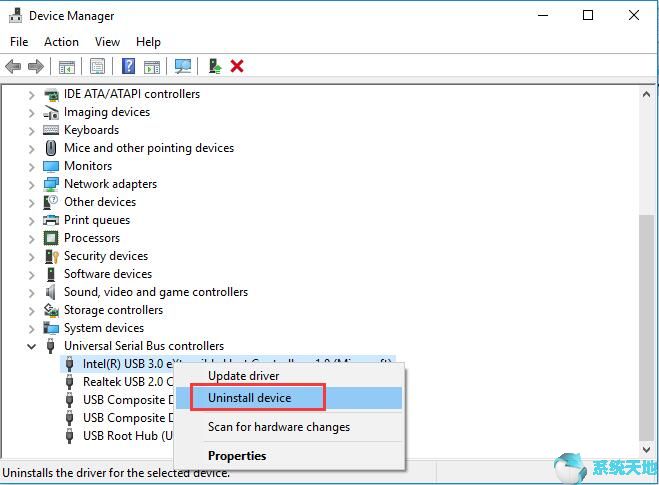Open the File menu
Image resolution: width=659 pixels, height=485 pixels.
19,42
